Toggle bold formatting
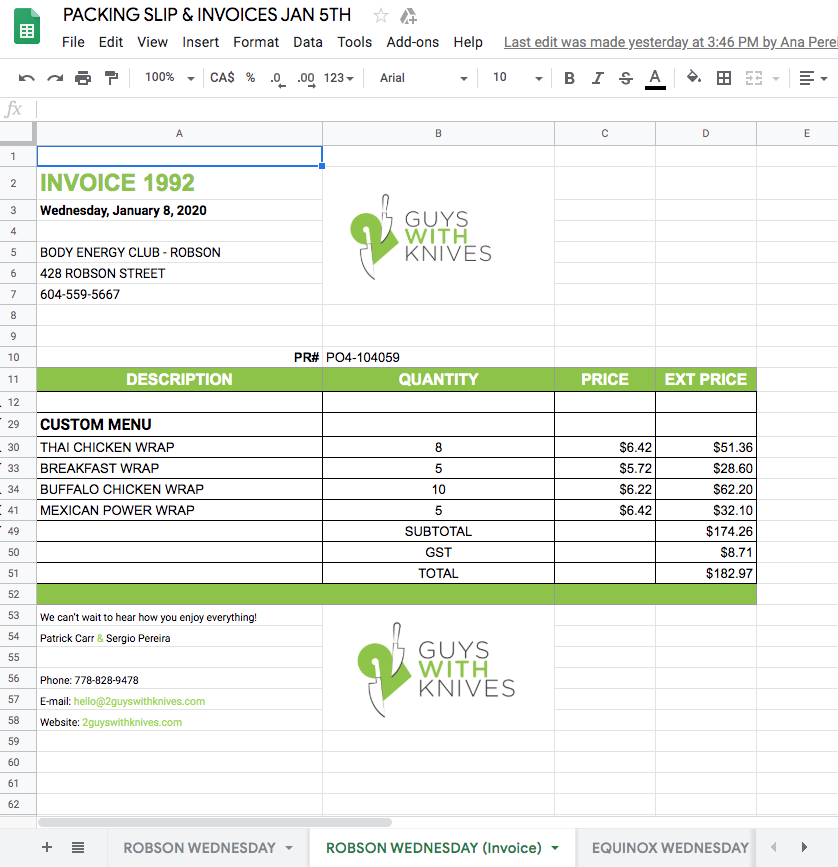Screen dimensions: 838x867 [569, 78]
